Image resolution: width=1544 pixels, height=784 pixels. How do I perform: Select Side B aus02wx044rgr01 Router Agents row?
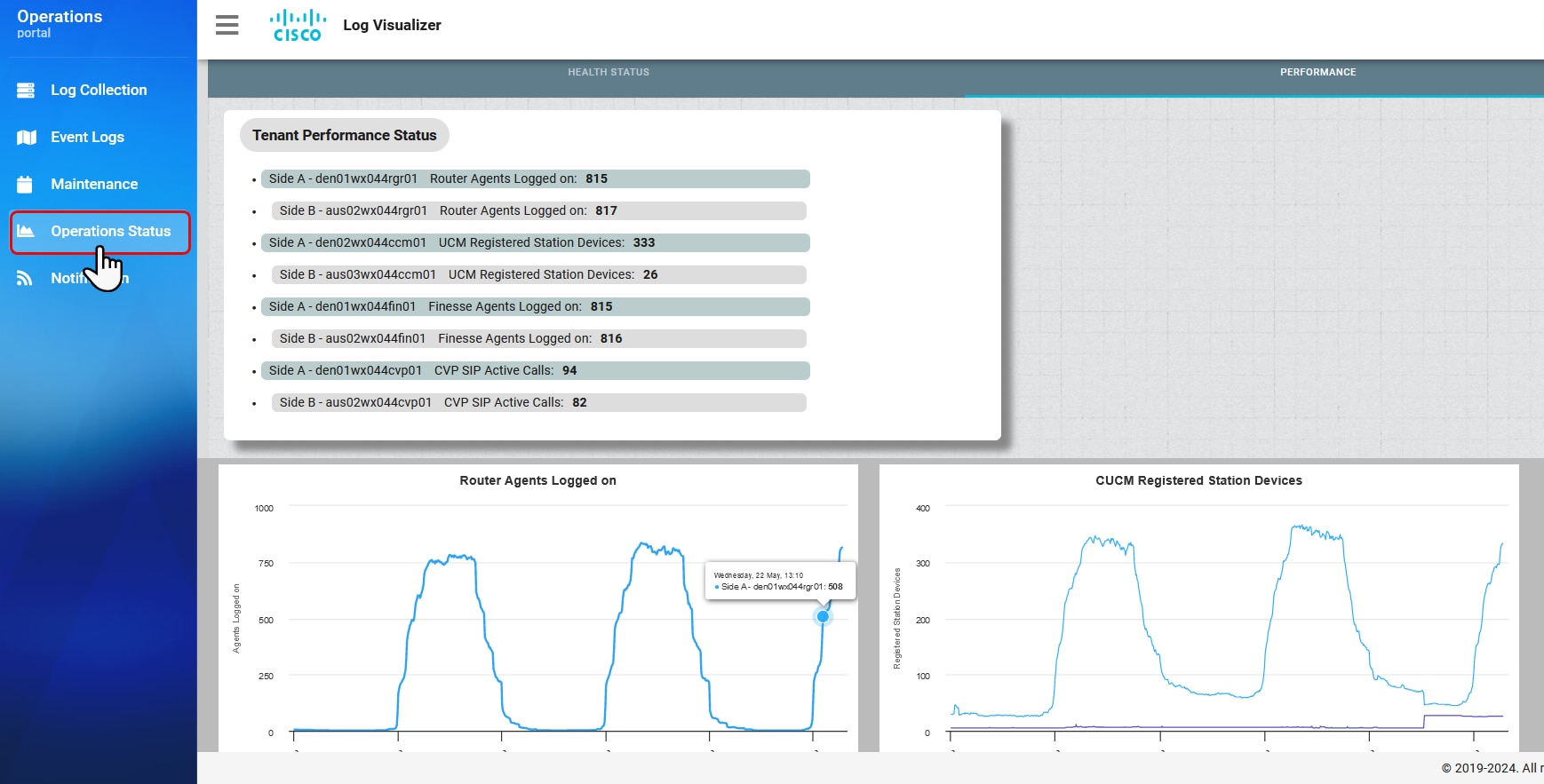[539, 210]
